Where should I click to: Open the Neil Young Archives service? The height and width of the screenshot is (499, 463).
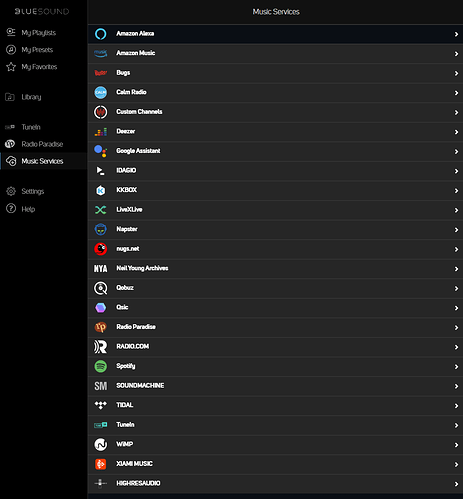pyautogui.click(x=275, y=269)
